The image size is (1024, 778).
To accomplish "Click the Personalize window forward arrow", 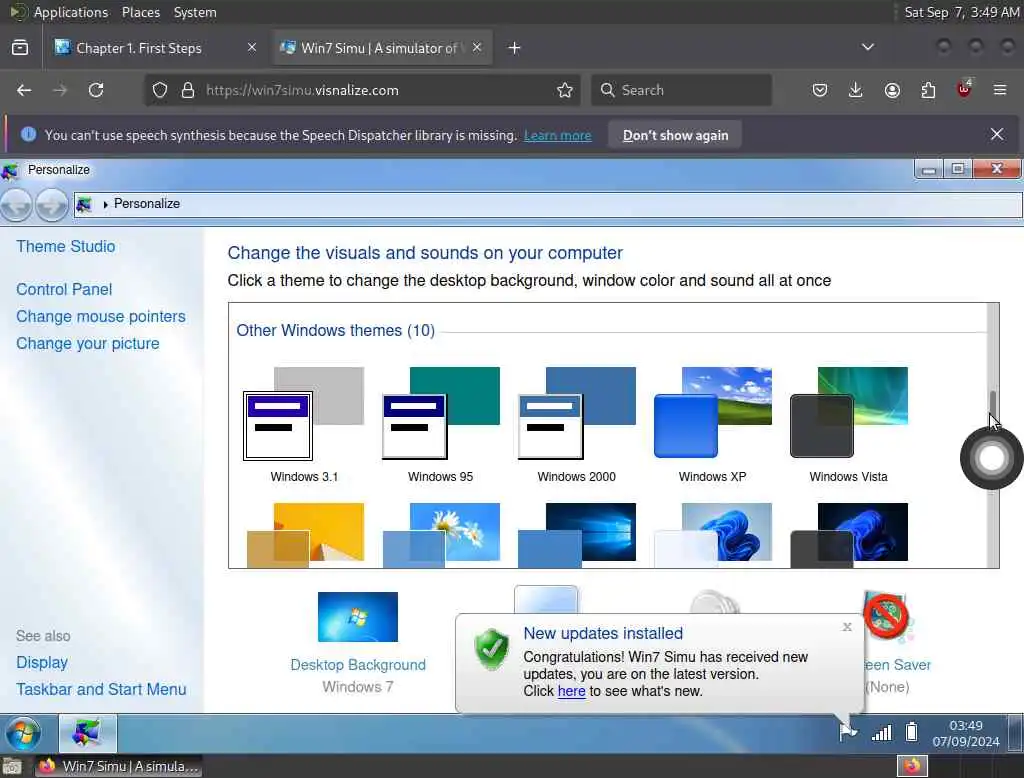I will coord(52,205).
